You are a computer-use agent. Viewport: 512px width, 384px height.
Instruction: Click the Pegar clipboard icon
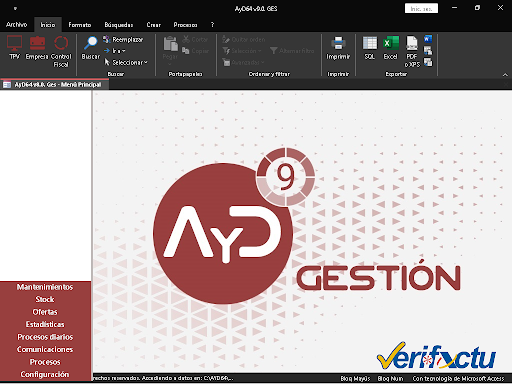click(x=170, y=44)
